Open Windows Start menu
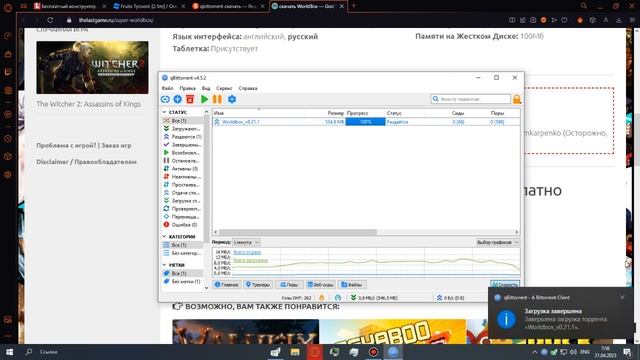Image resolution: width=640 pixels, height=360 pixels. [x=9, y=352]
